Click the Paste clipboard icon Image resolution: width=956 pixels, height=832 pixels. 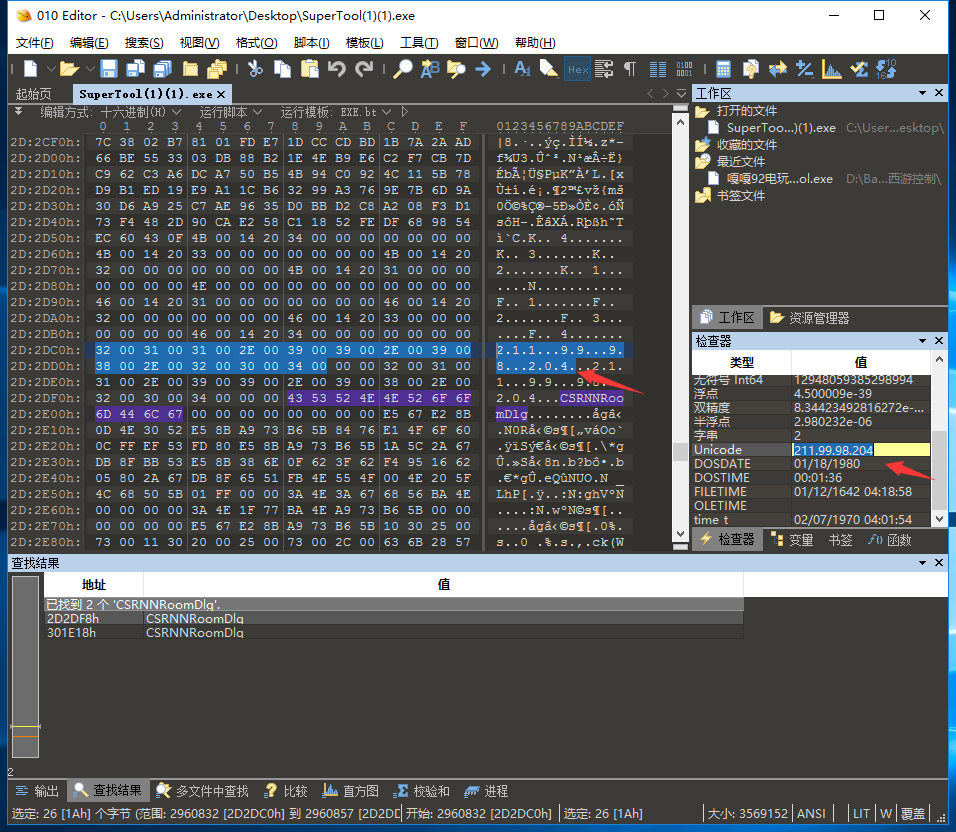(310, 69)
